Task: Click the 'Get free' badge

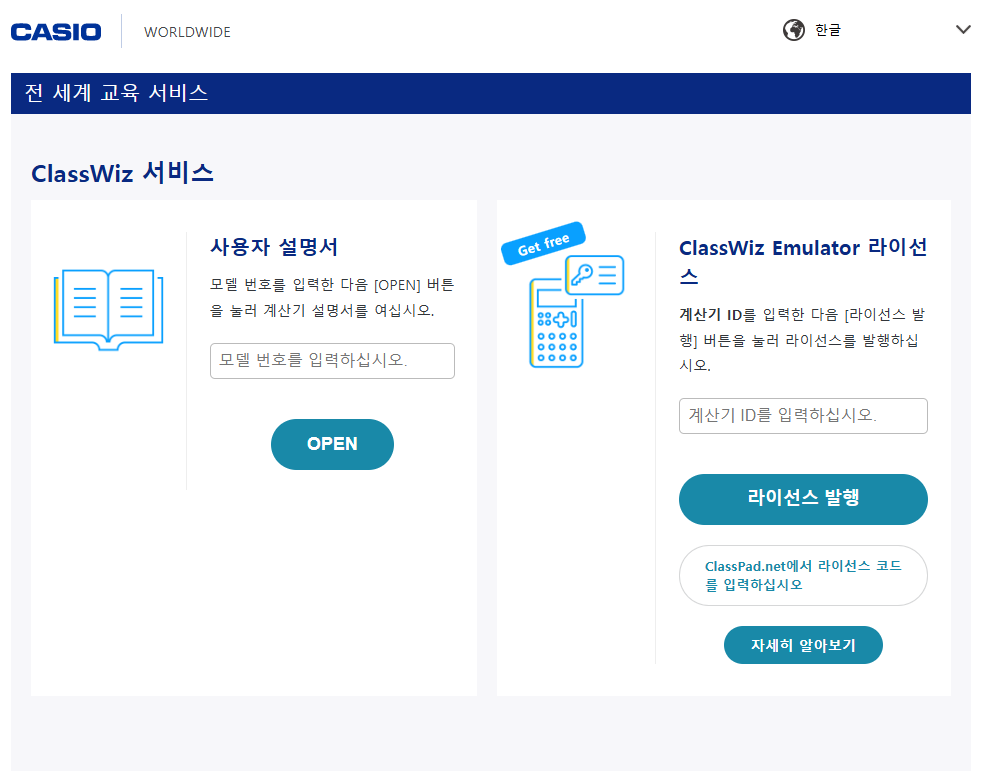Action: coord(543,243)
